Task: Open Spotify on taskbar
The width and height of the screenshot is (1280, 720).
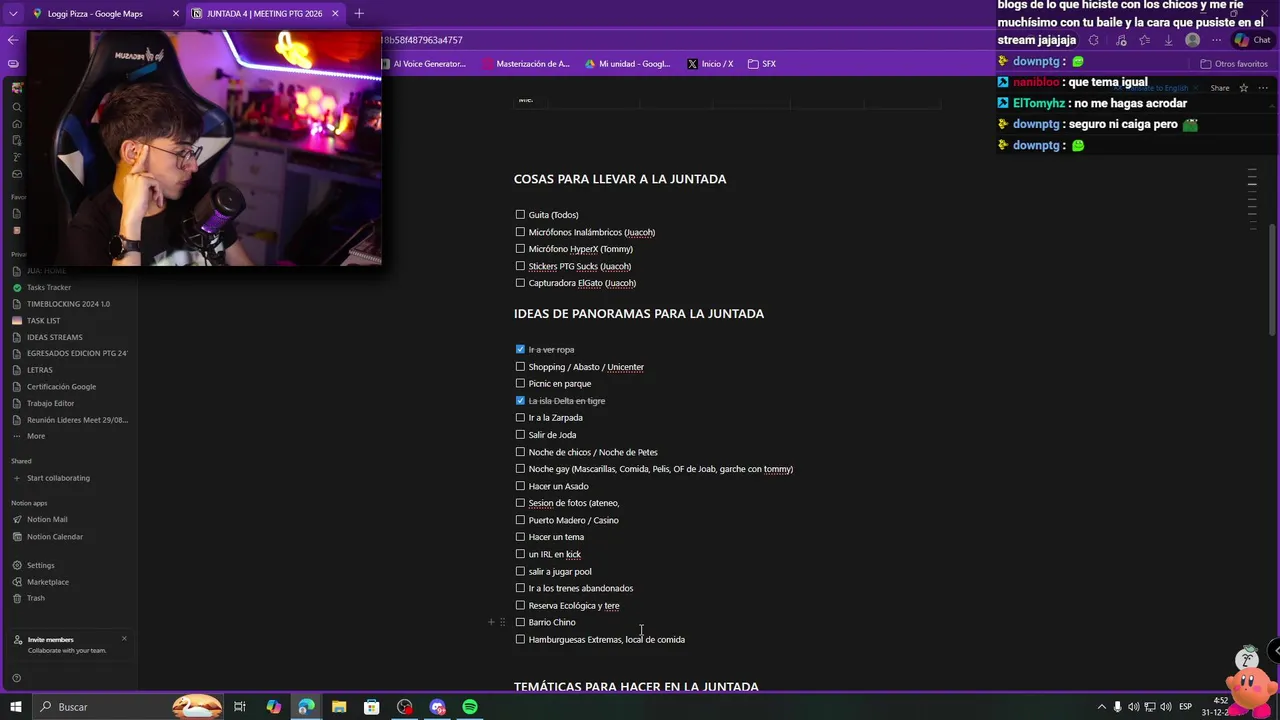Action: [470, 707]
